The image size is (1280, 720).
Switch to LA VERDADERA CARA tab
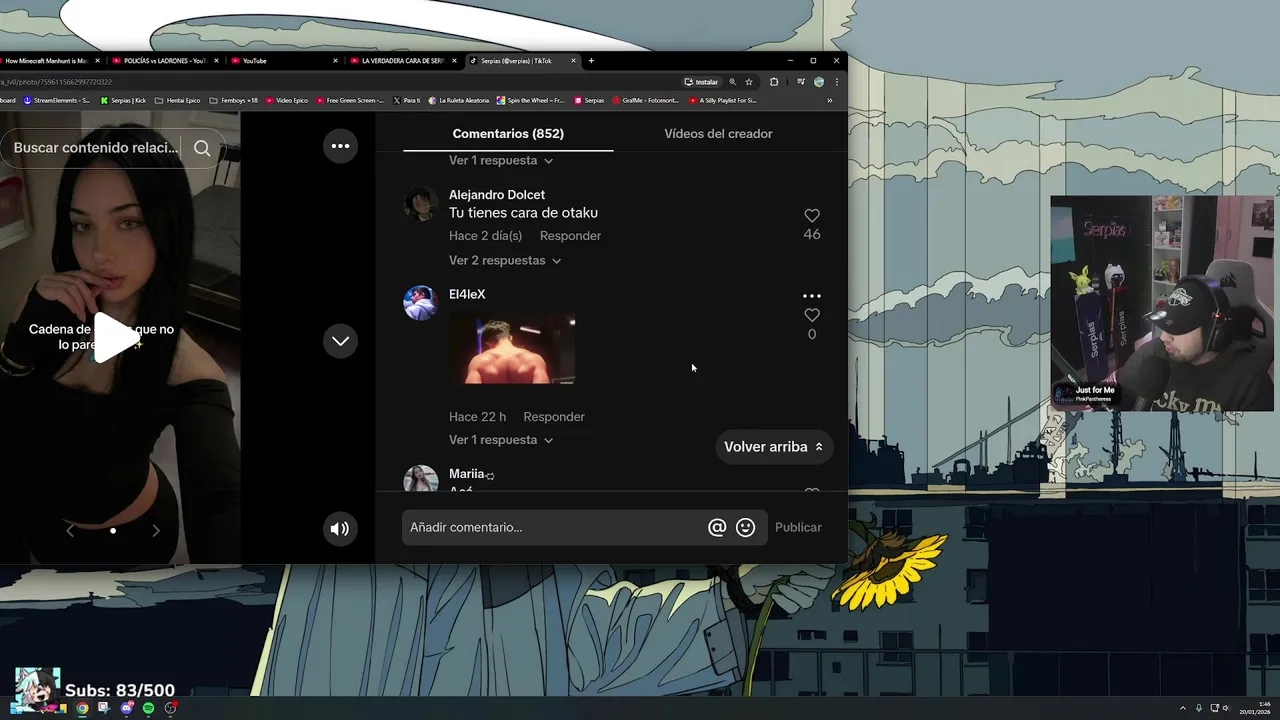point(402,61)
